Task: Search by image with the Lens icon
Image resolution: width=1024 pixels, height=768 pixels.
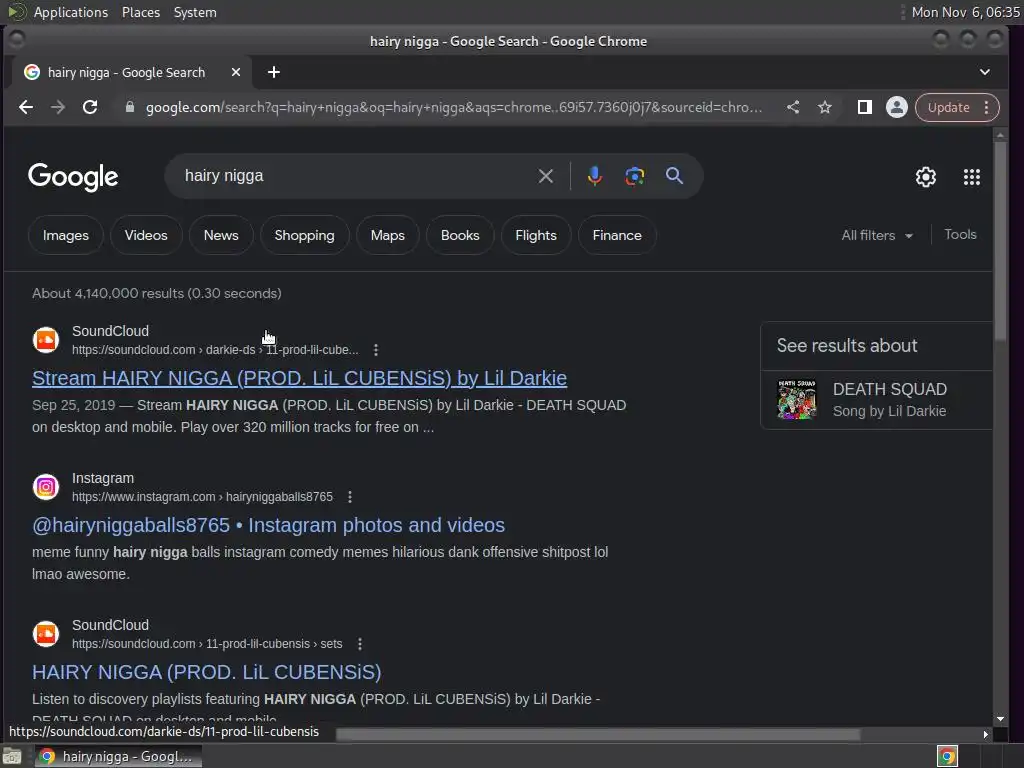Action: click(x=634, y=176)
